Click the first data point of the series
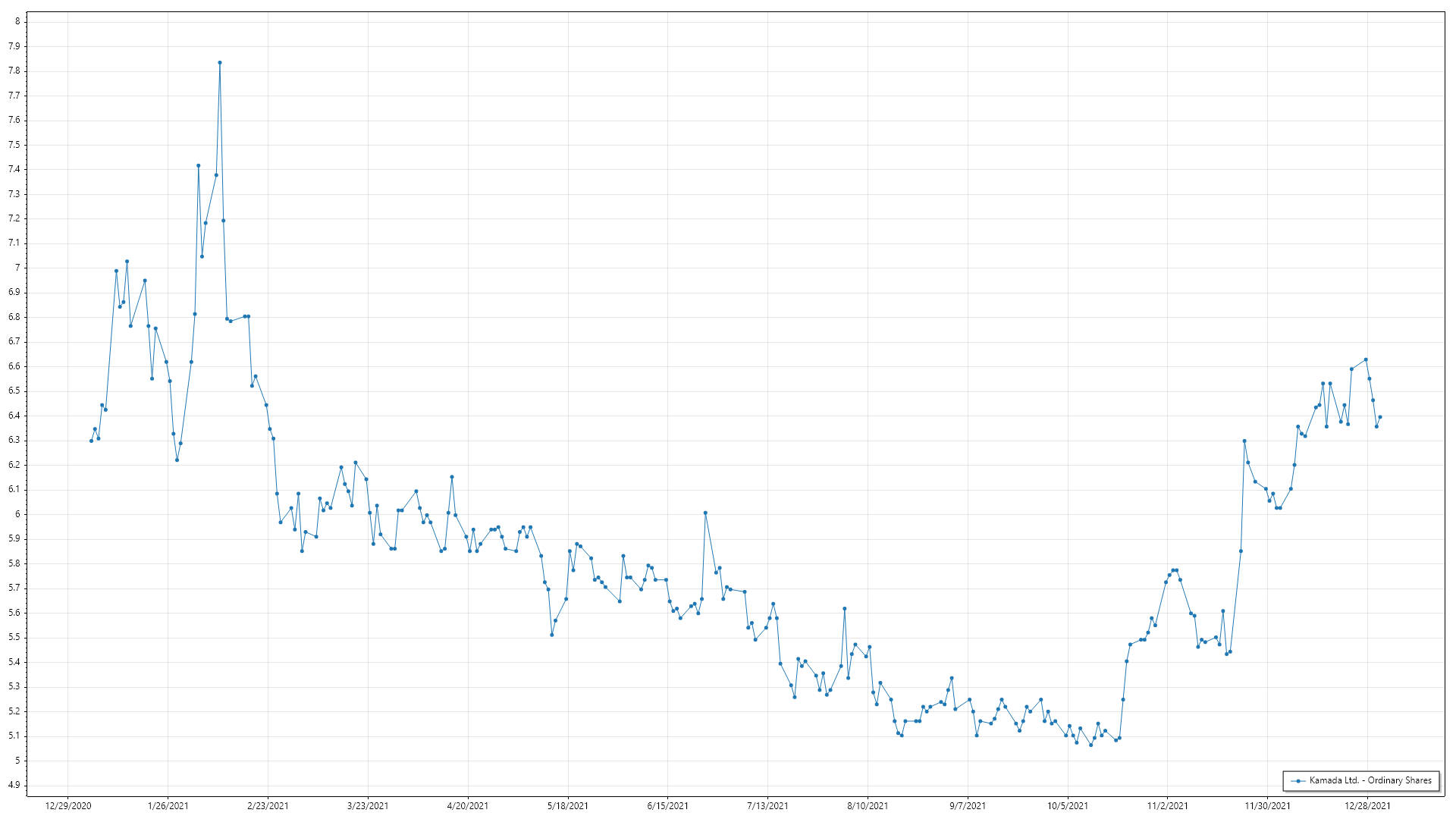The height and width of the screenshot is (819, 1456). click(91, 441)
